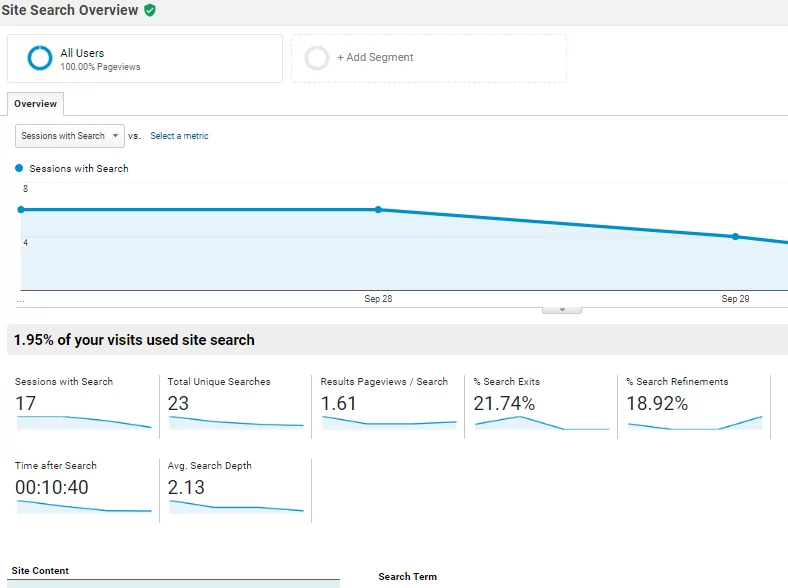Select the % Search Refinements sparkline tile
This screenshot has height=588, width=788.
point(694,406)
